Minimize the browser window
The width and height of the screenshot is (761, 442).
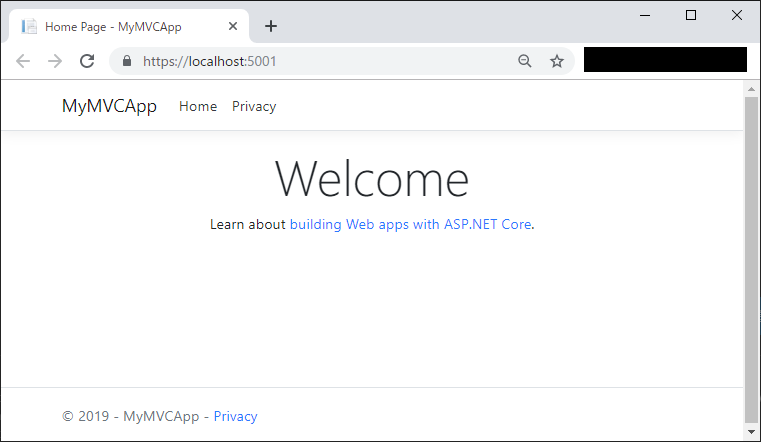point(645,15)
